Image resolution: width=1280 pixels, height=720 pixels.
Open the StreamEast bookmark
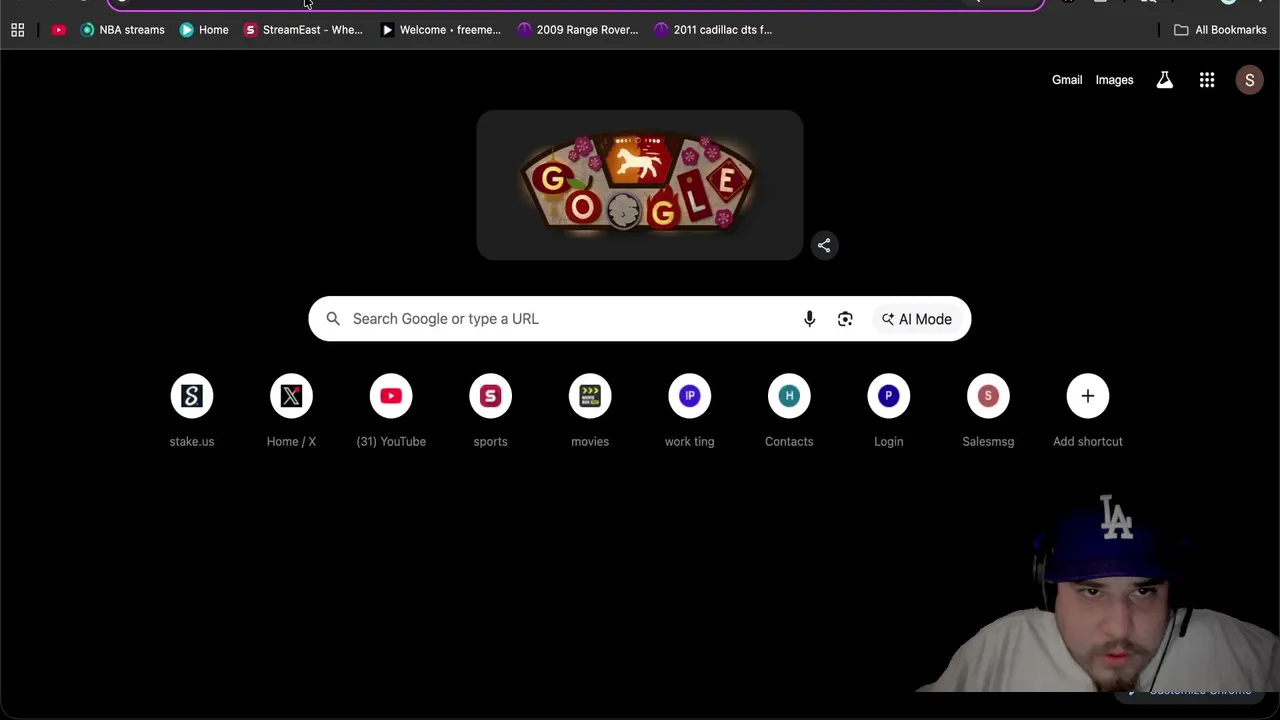tap(303, 30)
